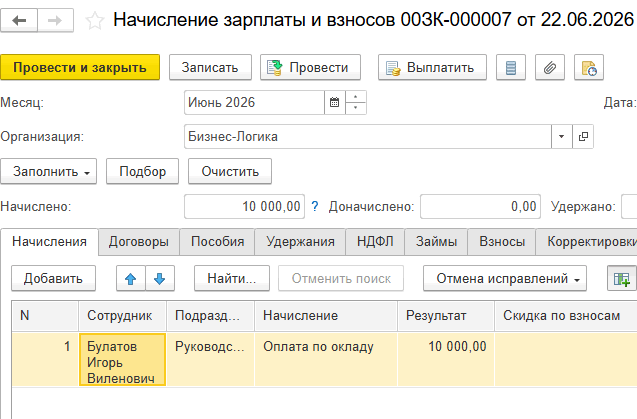Click the Руководс... department cell
The image size is (637, 419).
[210, 359]
